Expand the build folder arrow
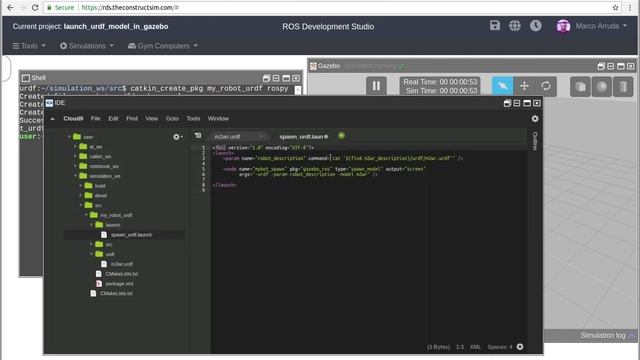This screenshot has height=360, width=640. [x=81, y=186]
